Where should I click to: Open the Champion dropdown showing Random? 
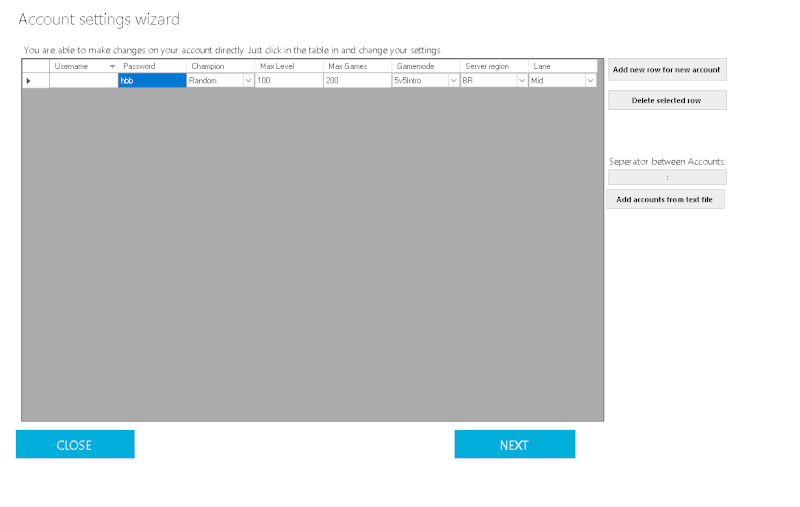(x=248, y=81)
